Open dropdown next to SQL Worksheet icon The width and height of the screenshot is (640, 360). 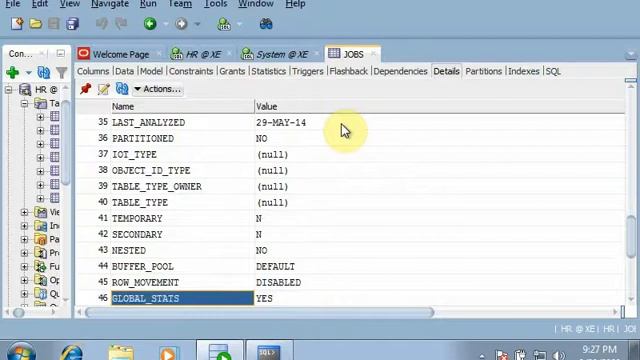point(240,24)
